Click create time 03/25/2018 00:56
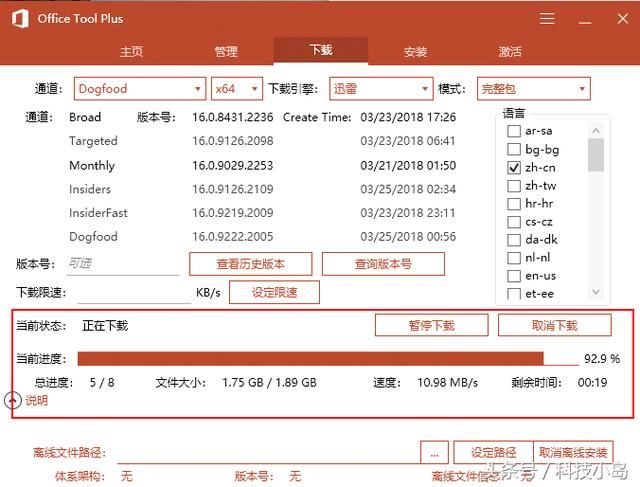 pyautogui.click(x=408, y=236)
